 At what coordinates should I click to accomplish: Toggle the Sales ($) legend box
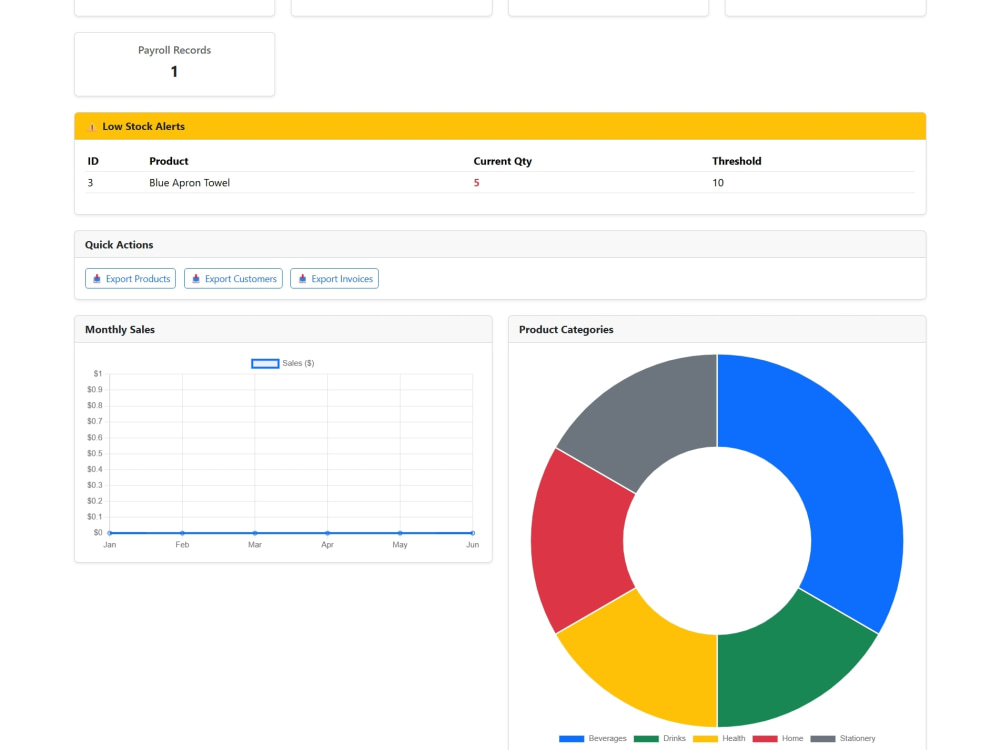265,364
